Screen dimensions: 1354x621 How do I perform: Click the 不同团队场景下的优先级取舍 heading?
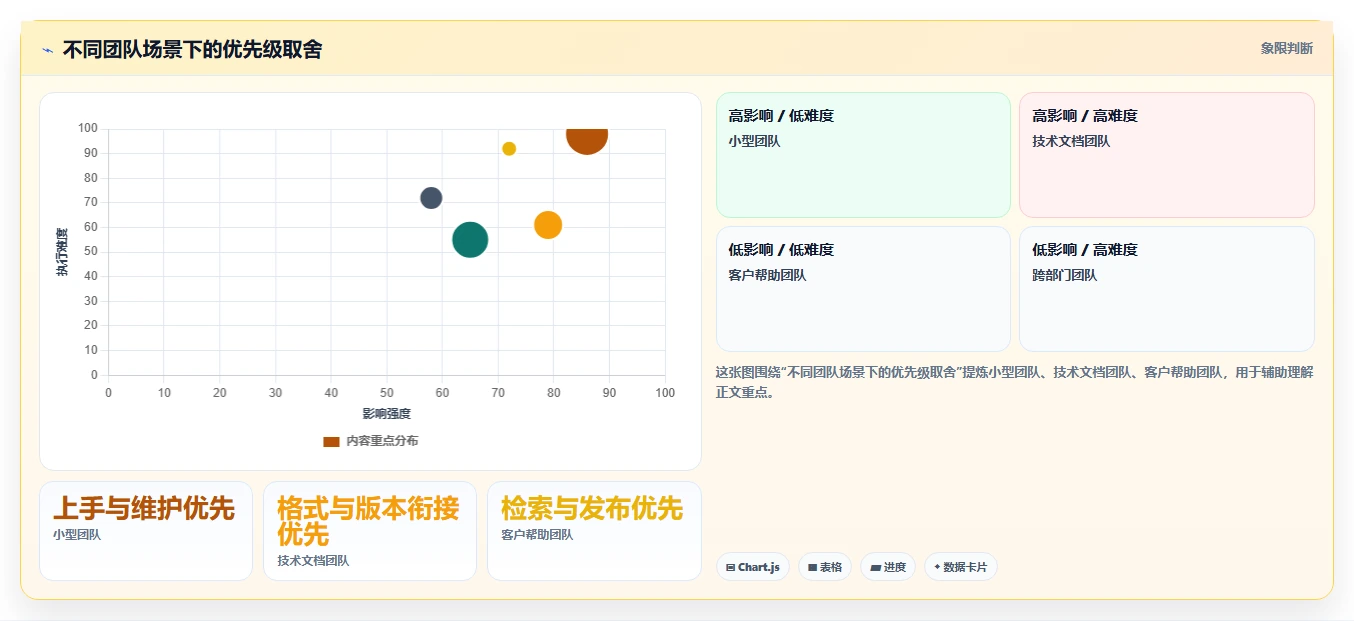point(192,49)
